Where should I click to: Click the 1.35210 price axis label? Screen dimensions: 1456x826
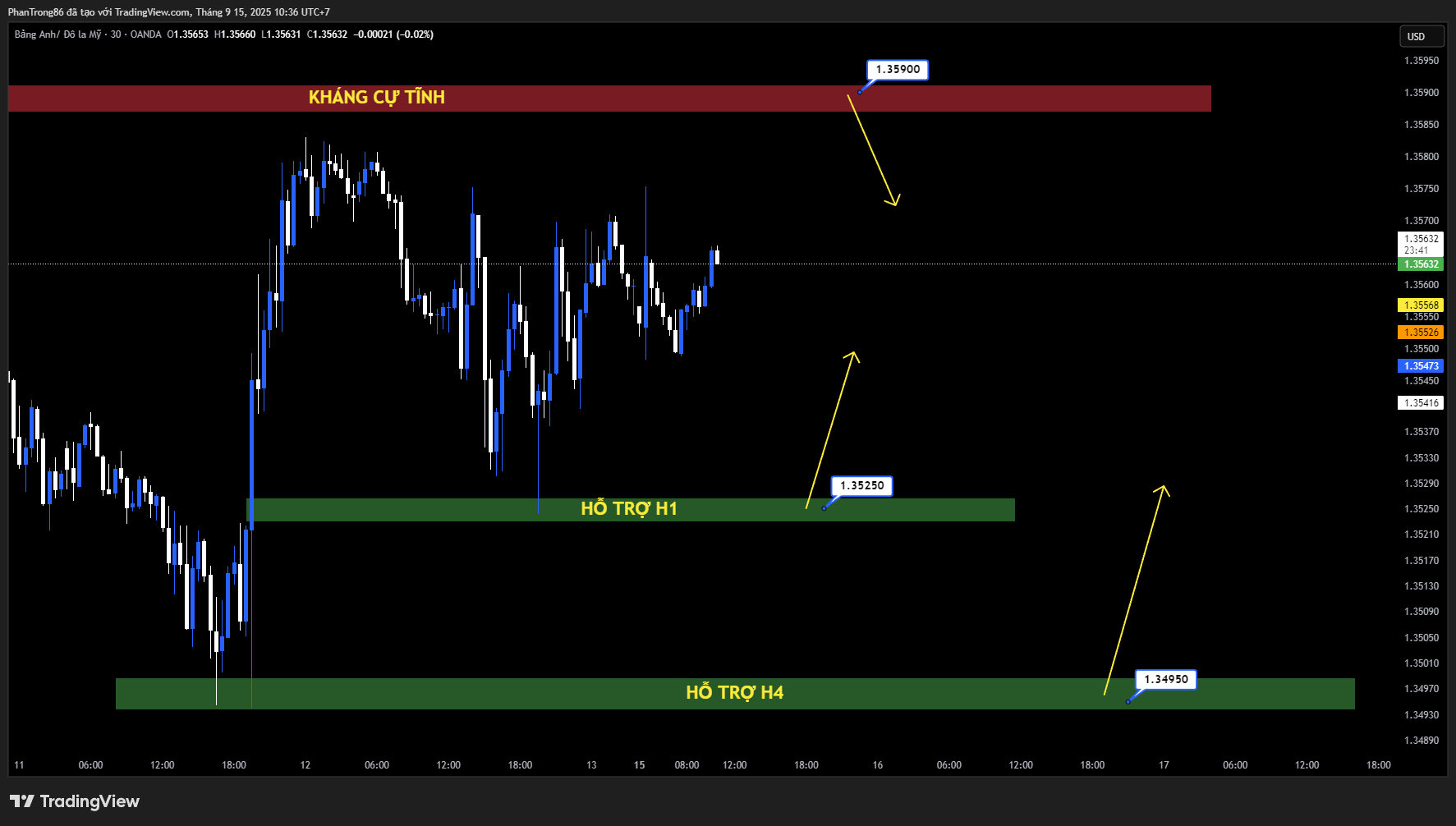(1422, 535)
